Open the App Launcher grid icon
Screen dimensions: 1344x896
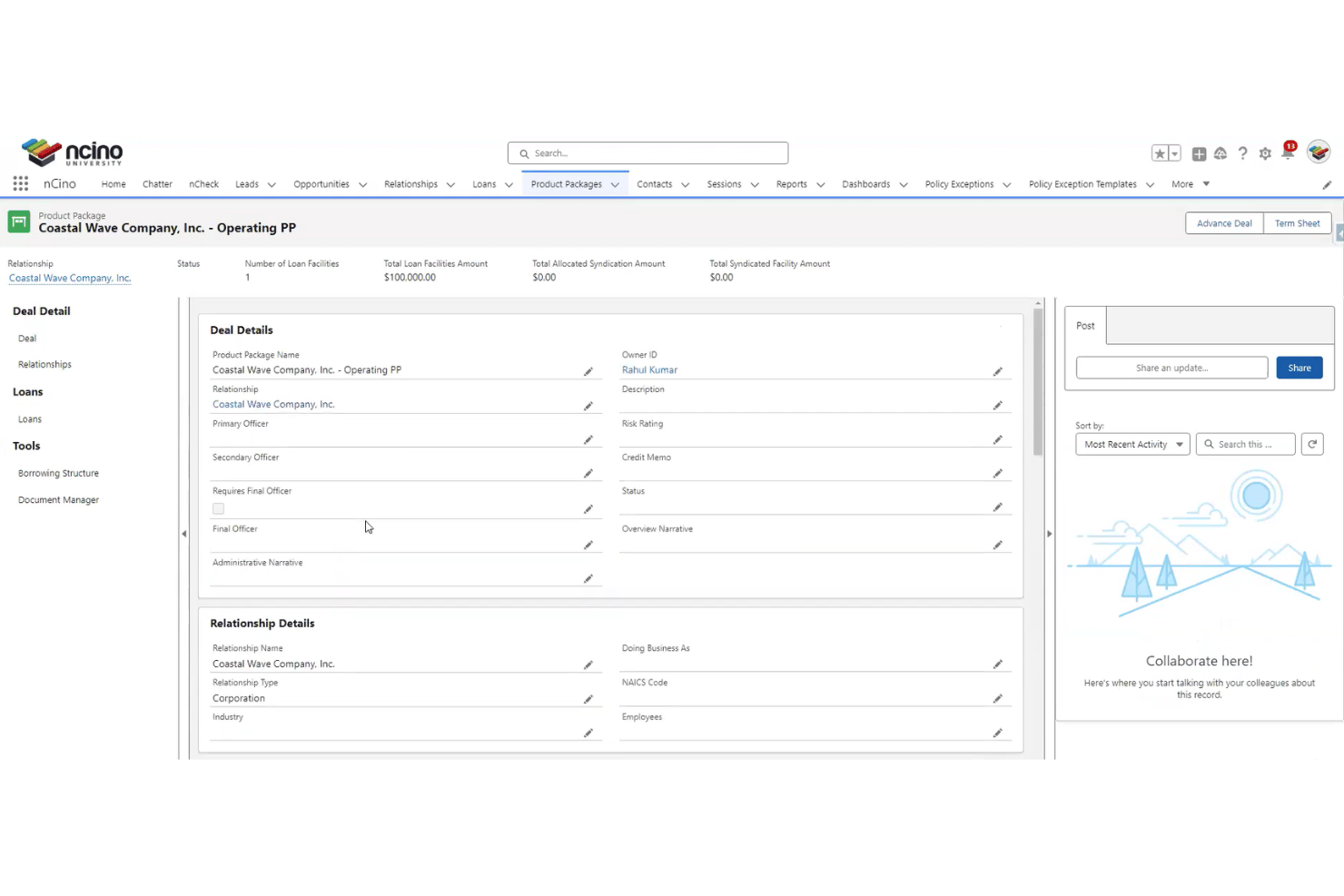pyautogui.click(x=21, y=183)
